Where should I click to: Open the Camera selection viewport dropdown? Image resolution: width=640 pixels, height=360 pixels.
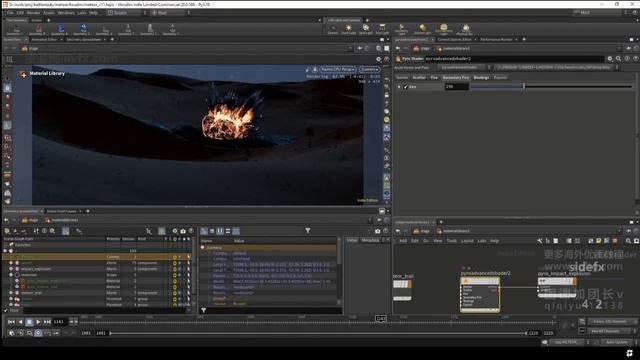[x=369, y=70]
